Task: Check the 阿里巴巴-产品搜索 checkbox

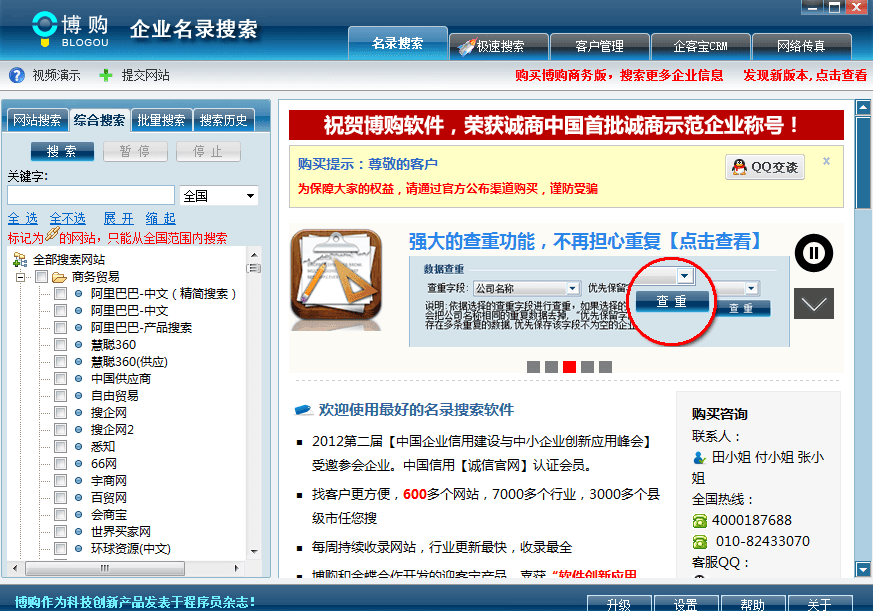Action: (61, 328)
